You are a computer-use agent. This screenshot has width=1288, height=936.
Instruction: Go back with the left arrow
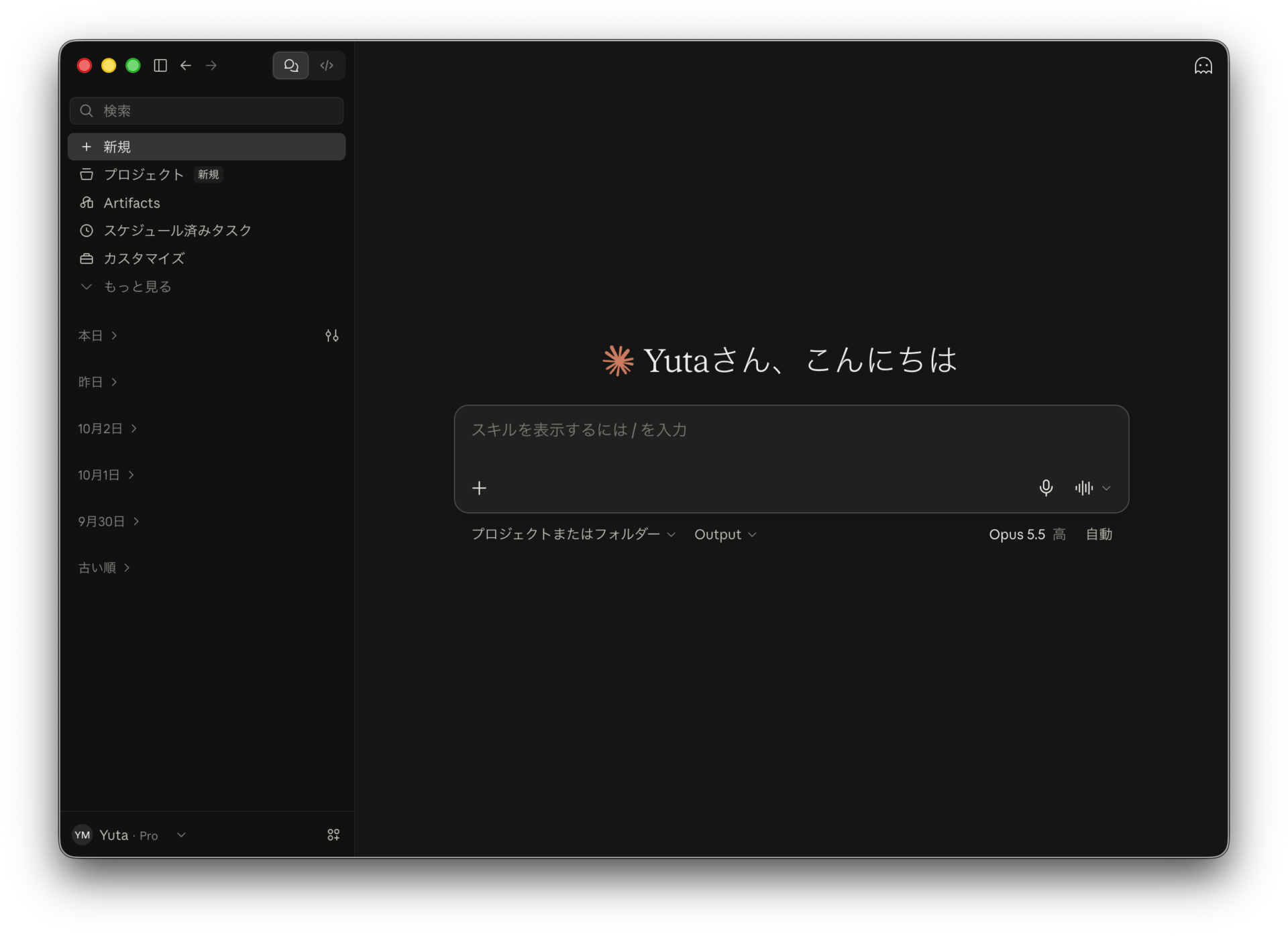[186, 65]
